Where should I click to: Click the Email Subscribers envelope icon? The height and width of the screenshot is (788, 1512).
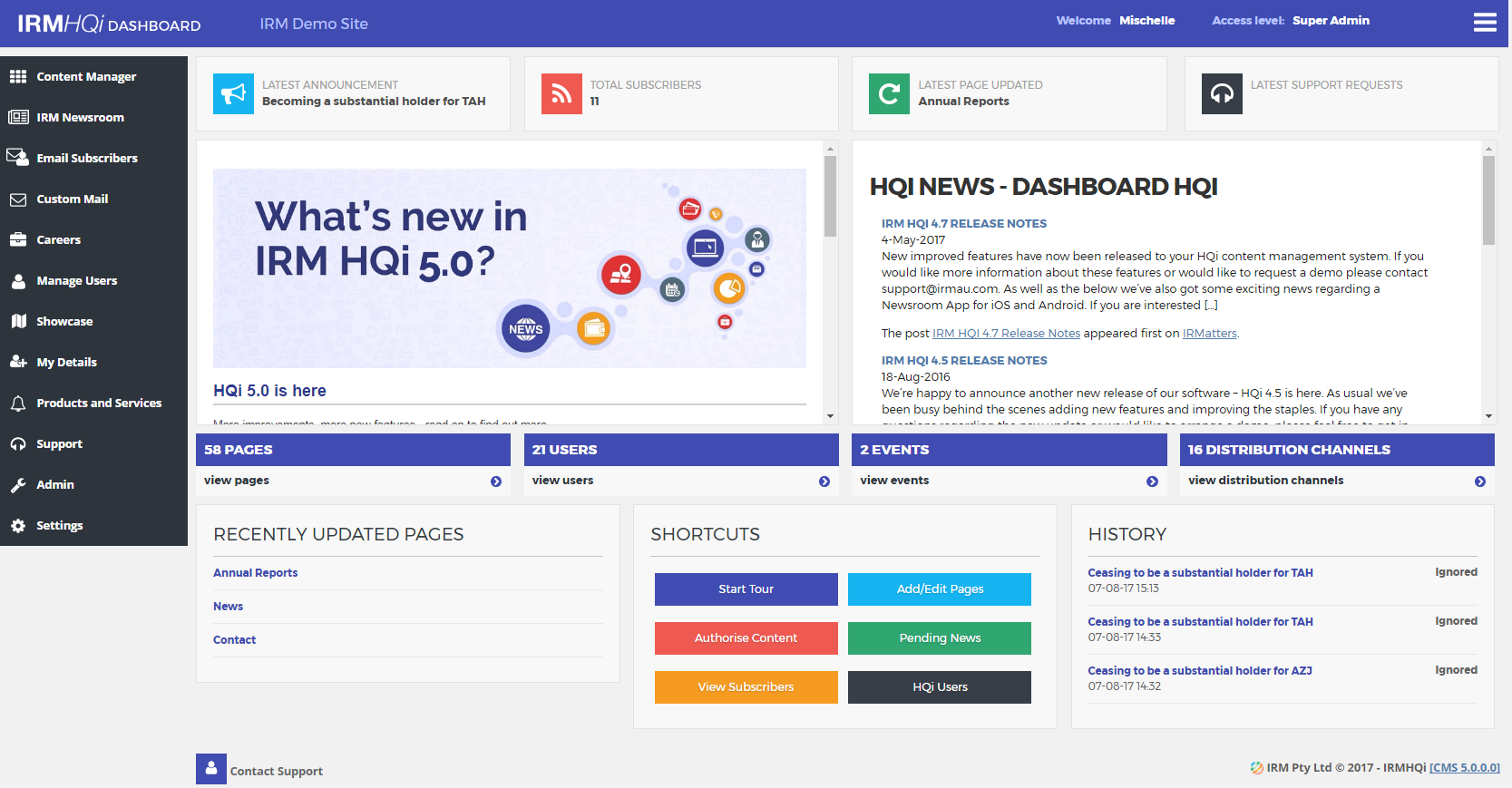click(18, 157)
